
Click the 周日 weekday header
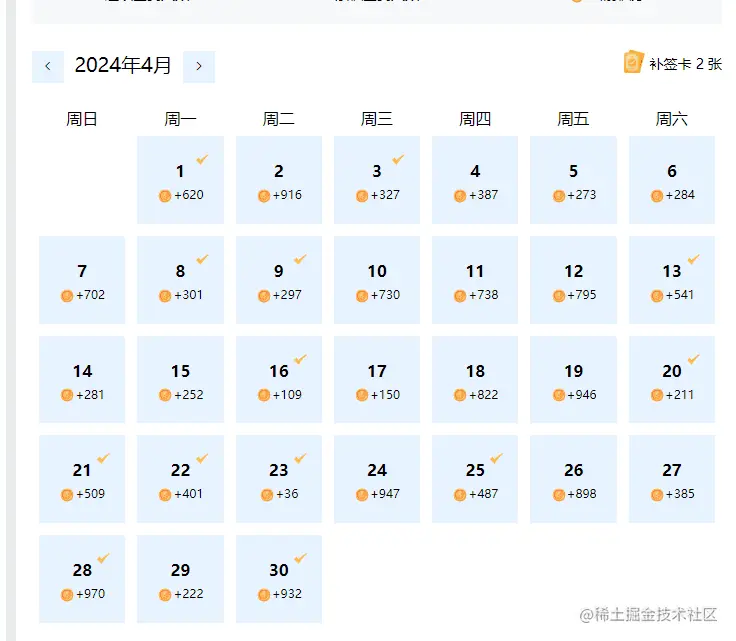[82, 119]
